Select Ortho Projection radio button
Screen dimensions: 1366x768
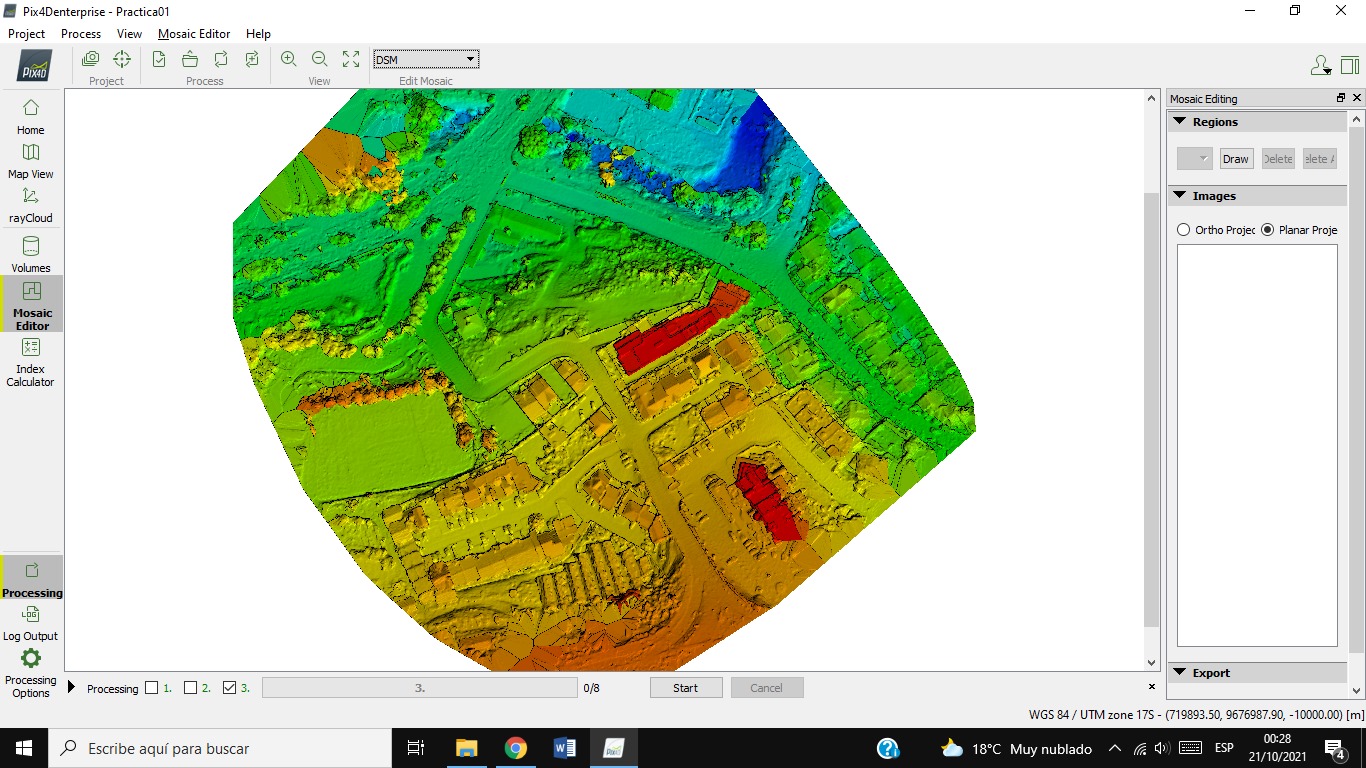1184,230
